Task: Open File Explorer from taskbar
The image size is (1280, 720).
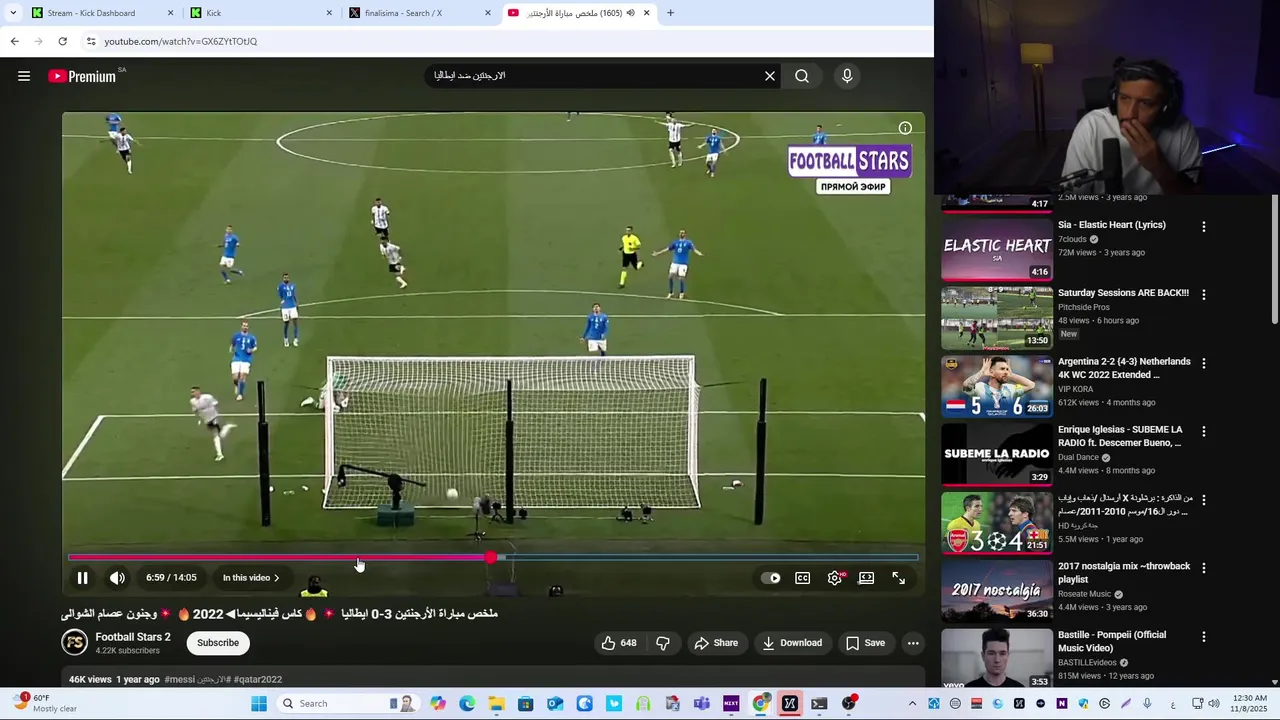Action: pyautogui.click(x=496, y=704)
